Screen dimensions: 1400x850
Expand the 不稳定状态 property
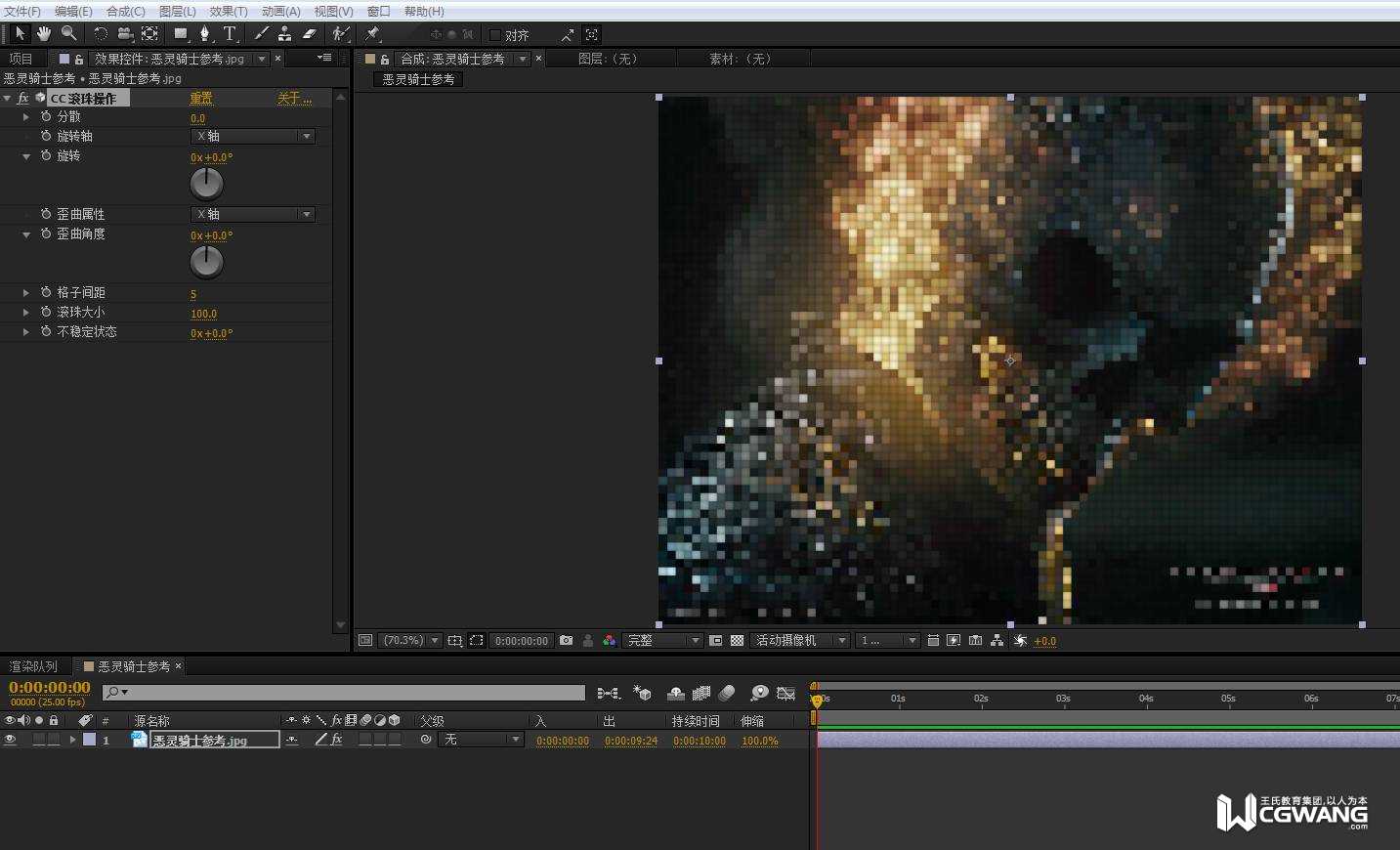coord(26,331)
